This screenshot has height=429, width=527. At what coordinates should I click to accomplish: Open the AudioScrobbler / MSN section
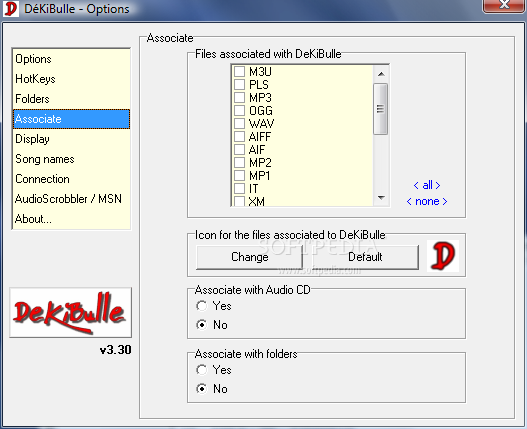tap(71, 199)
